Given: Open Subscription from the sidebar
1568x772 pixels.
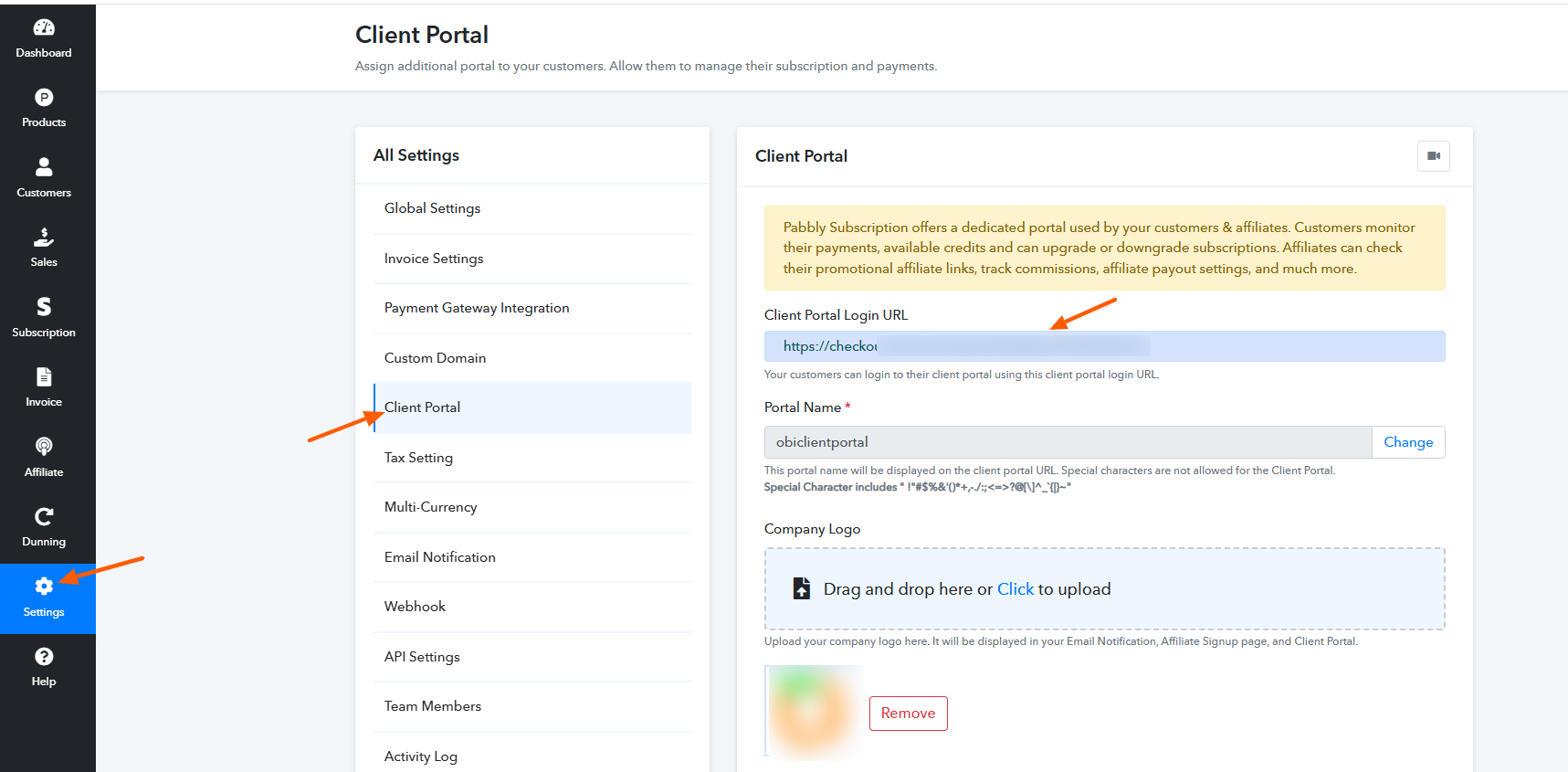Looking at the screenshot, I should (x=44, y=307).
